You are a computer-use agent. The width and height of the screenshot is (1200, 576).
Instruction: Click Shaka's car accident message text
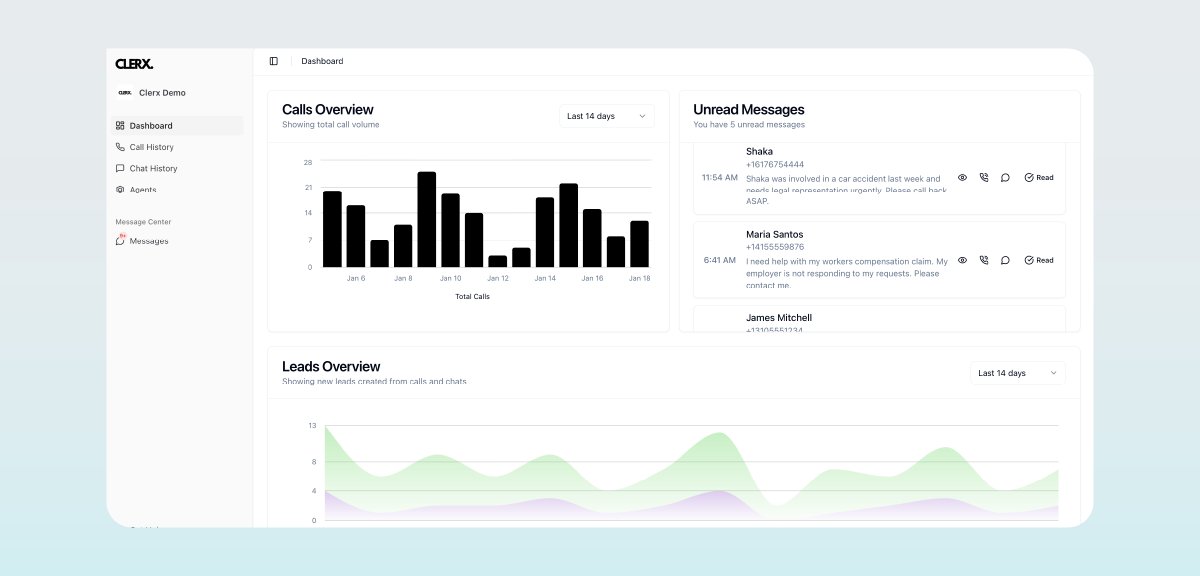pos(846,190)
